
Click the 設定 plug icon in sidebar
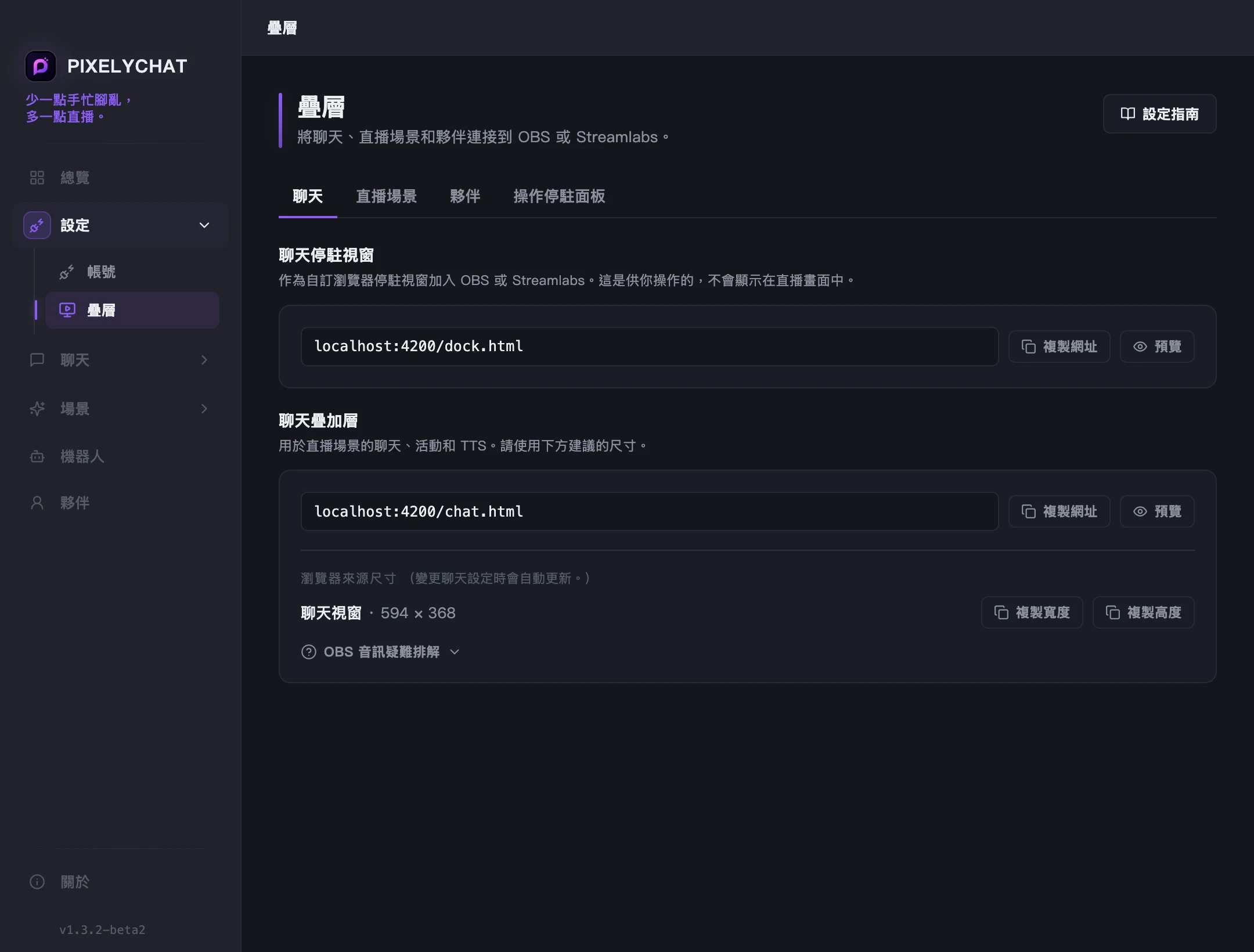tap(37, 225)
